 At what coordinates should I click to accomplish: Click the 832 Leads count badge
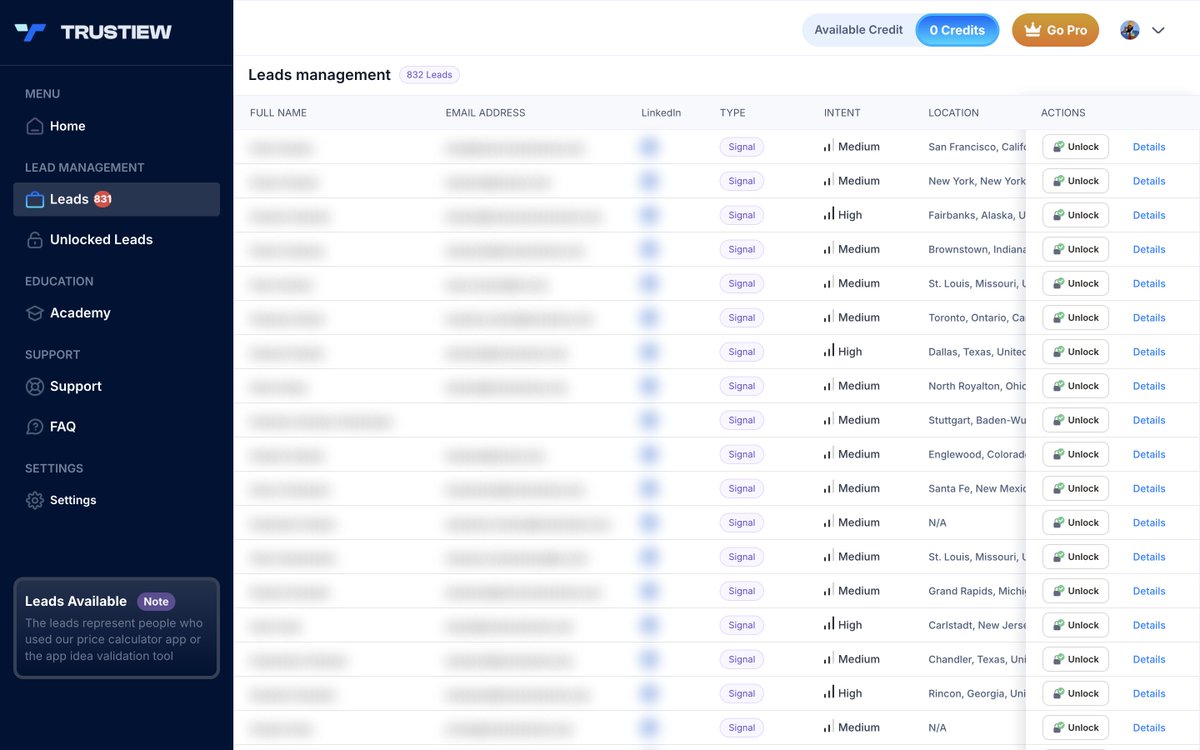(x=429, y=75)
